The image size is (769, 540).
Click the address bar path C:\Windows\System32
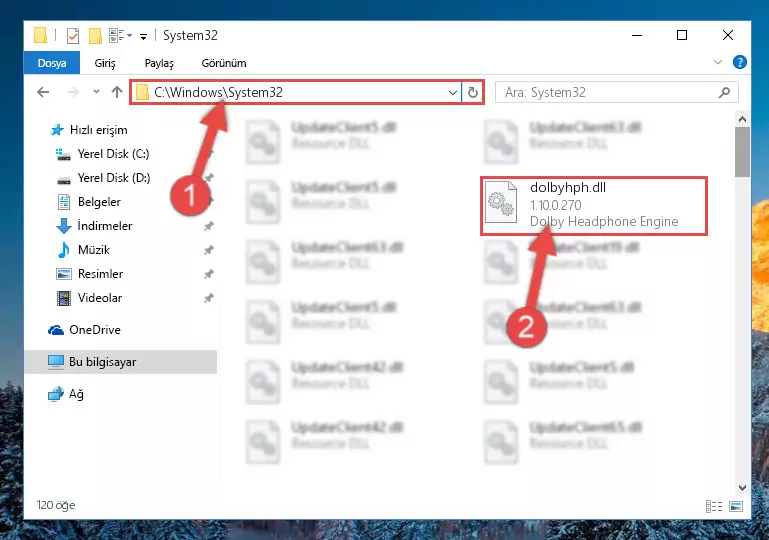tap(218, 92)
